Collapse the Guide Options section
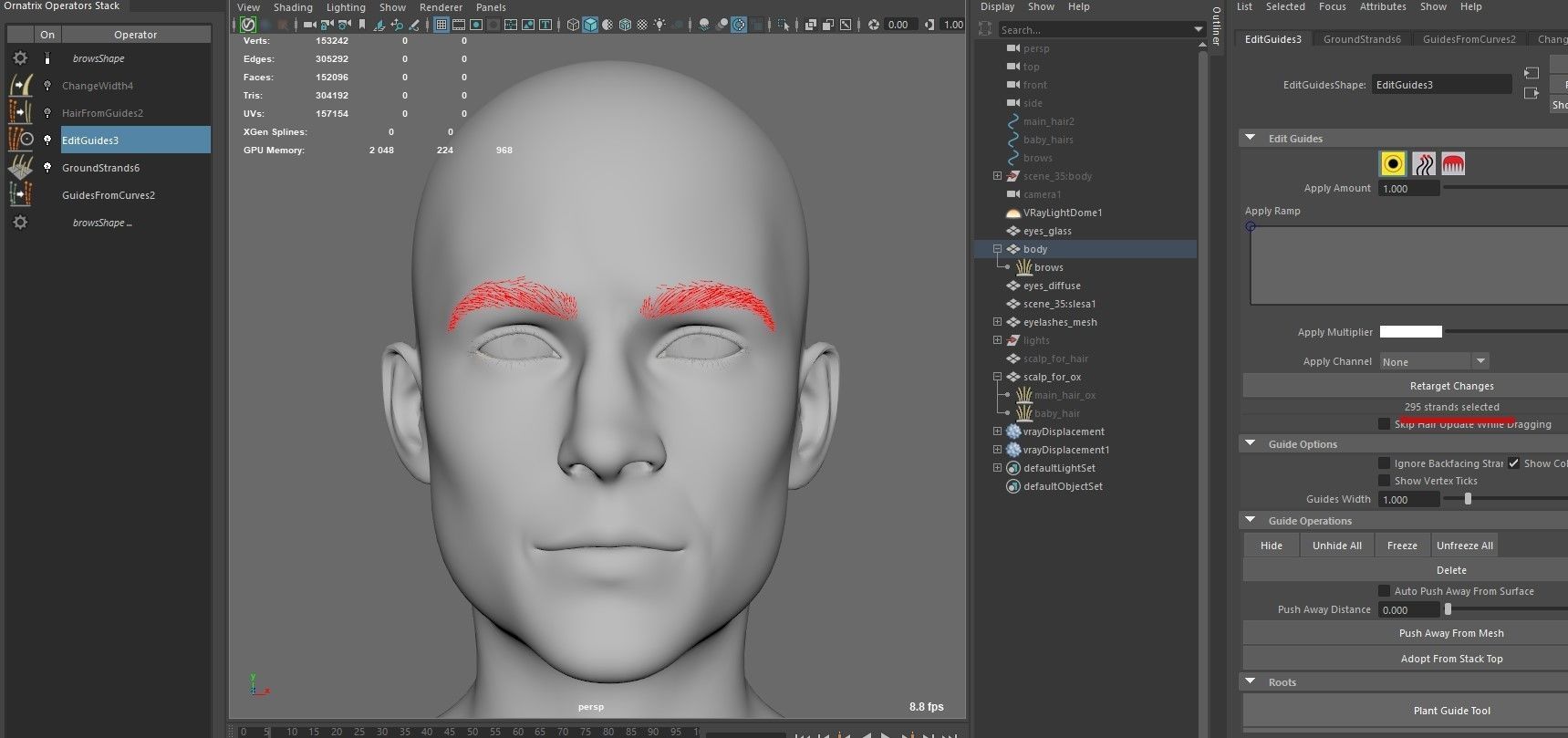Viewport: 1568px width, 738px height. (1250, 443)
